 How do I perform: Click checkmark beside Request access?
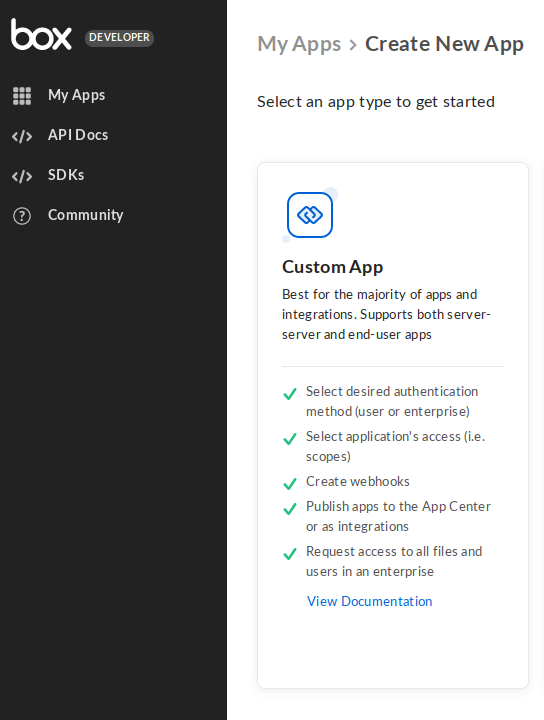(290, 553)
